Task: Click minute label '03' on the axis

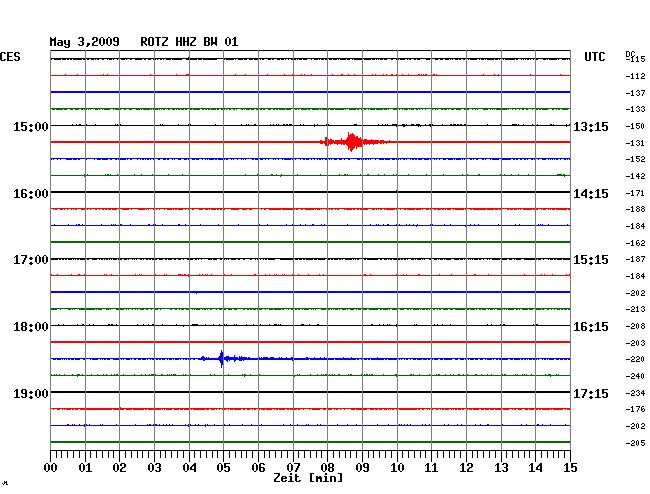Action: (154, 468)
